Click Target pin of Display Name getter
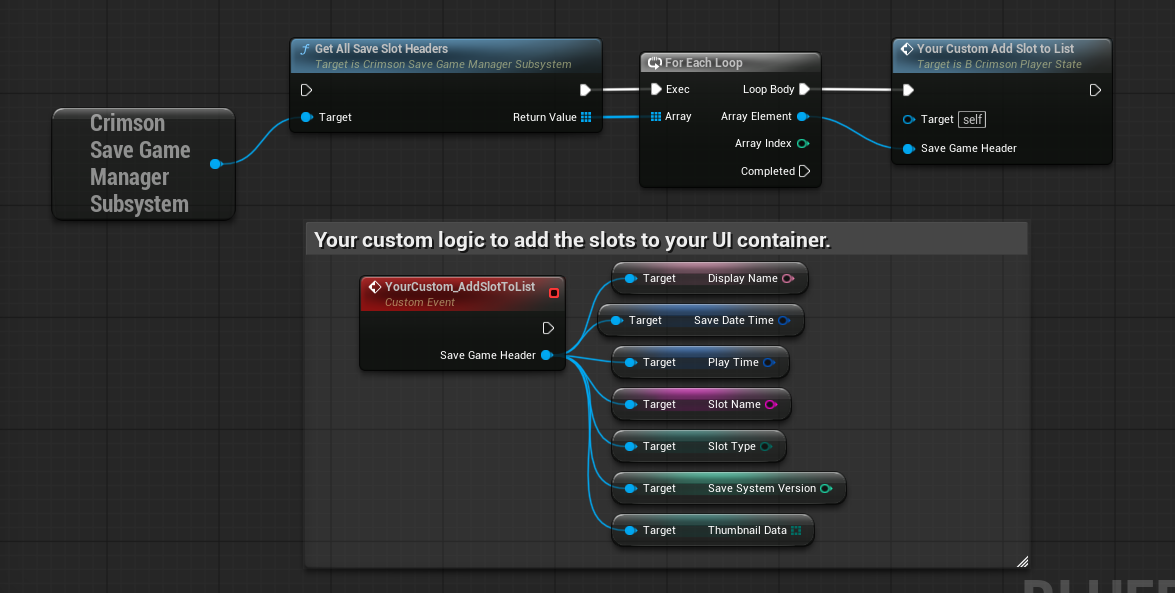The image size is (1175, 593). (630, 278)
